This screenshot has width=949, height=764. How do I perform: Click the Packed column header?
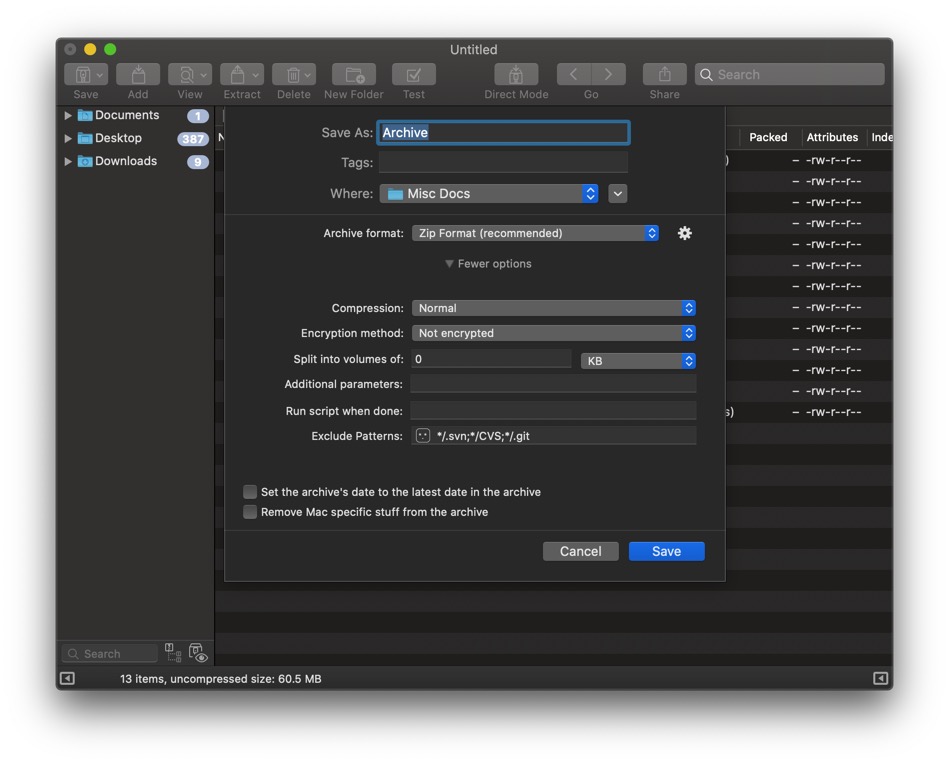pos(768,137)
